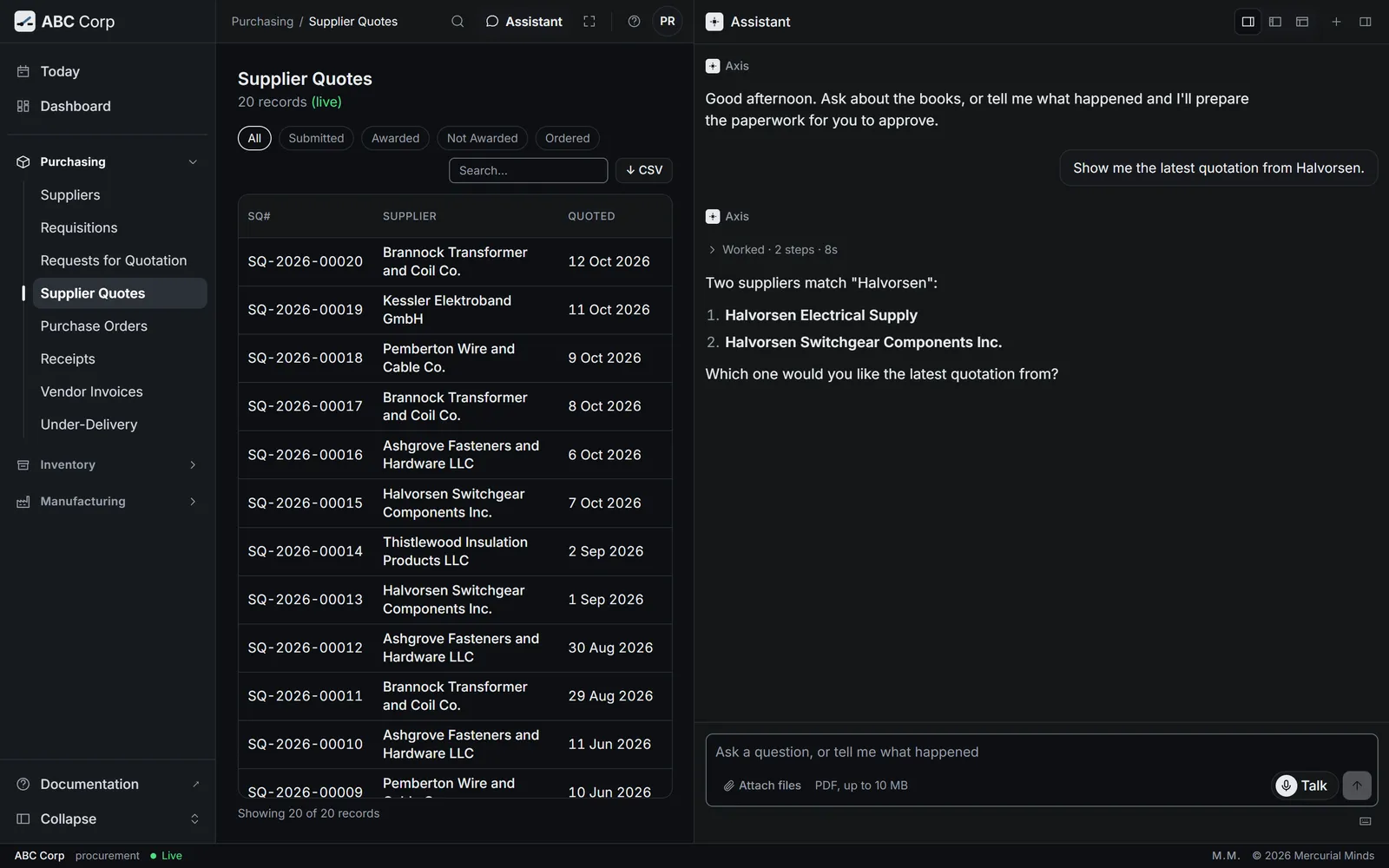Click the paperclip Attach files icon

click(729, 786)
